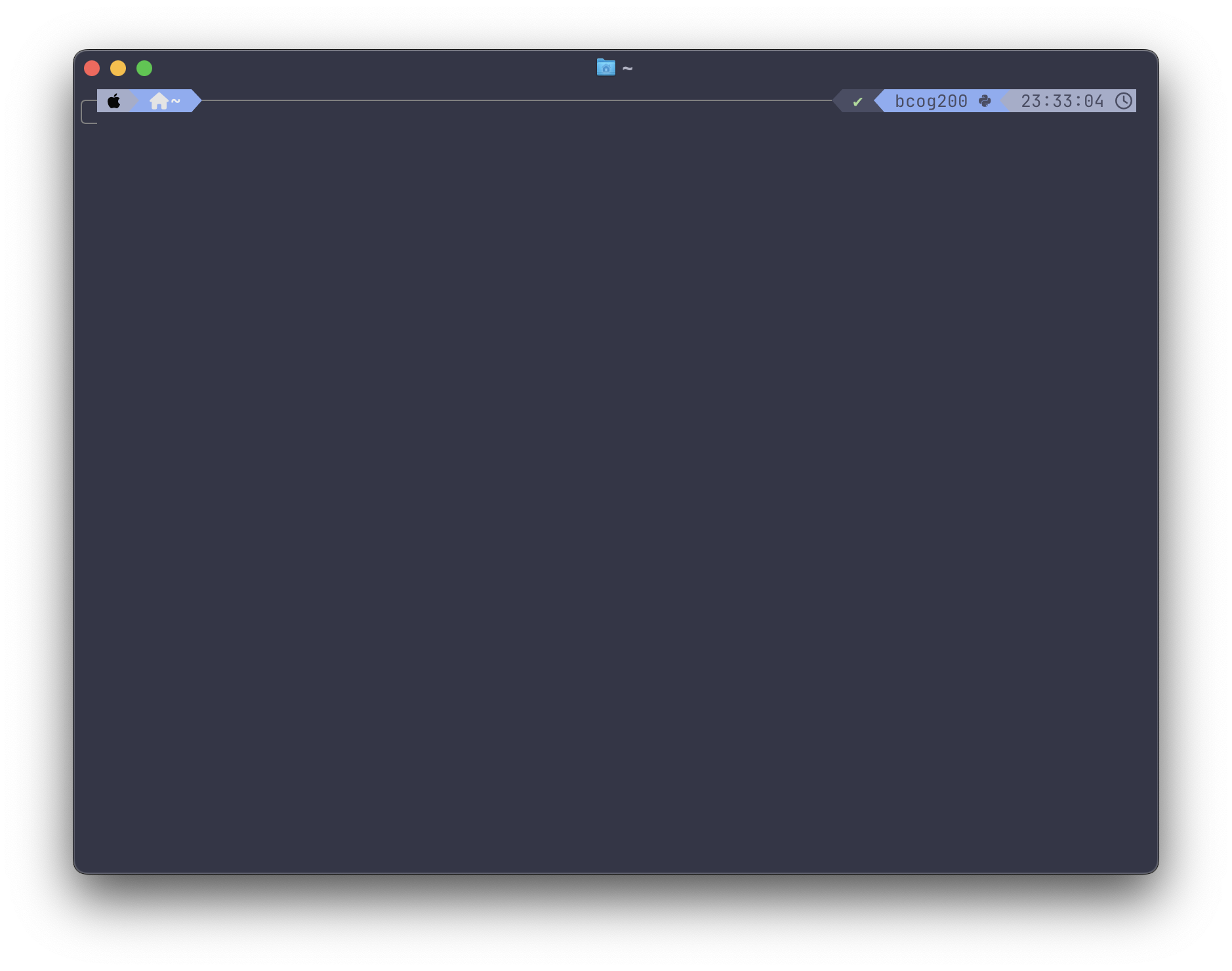Image resolution: width=1232 pixels, height=971 pixels.
Task: Click the home folder icon in title bar
Action: 606,68
